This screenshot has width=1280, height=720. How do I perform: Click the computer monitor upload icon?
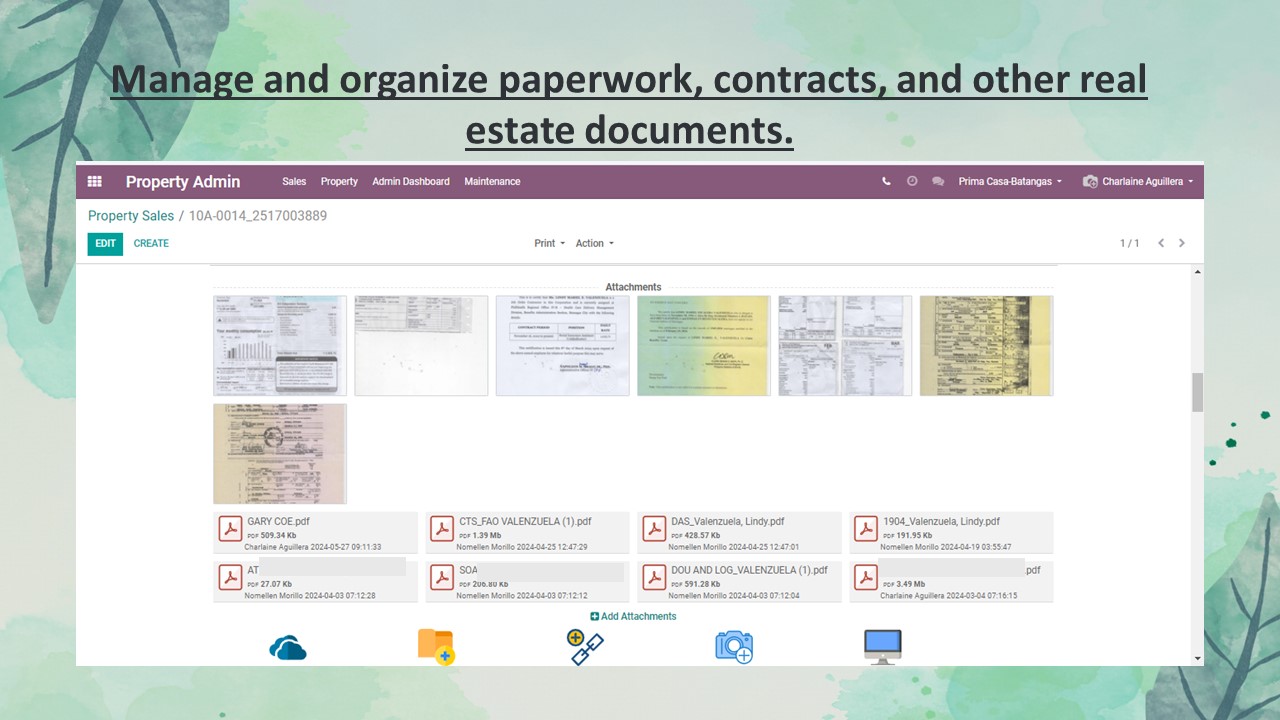click(x=883, y=647)
